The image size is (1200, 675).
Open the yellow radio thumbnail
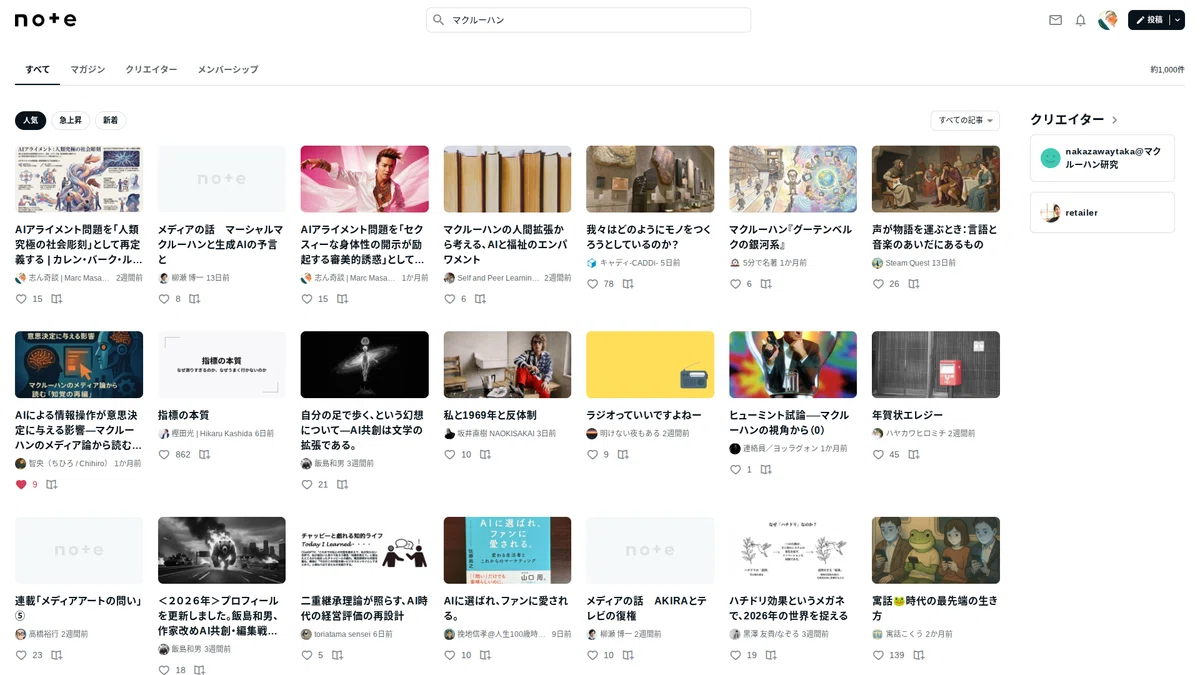pos(650,364)
